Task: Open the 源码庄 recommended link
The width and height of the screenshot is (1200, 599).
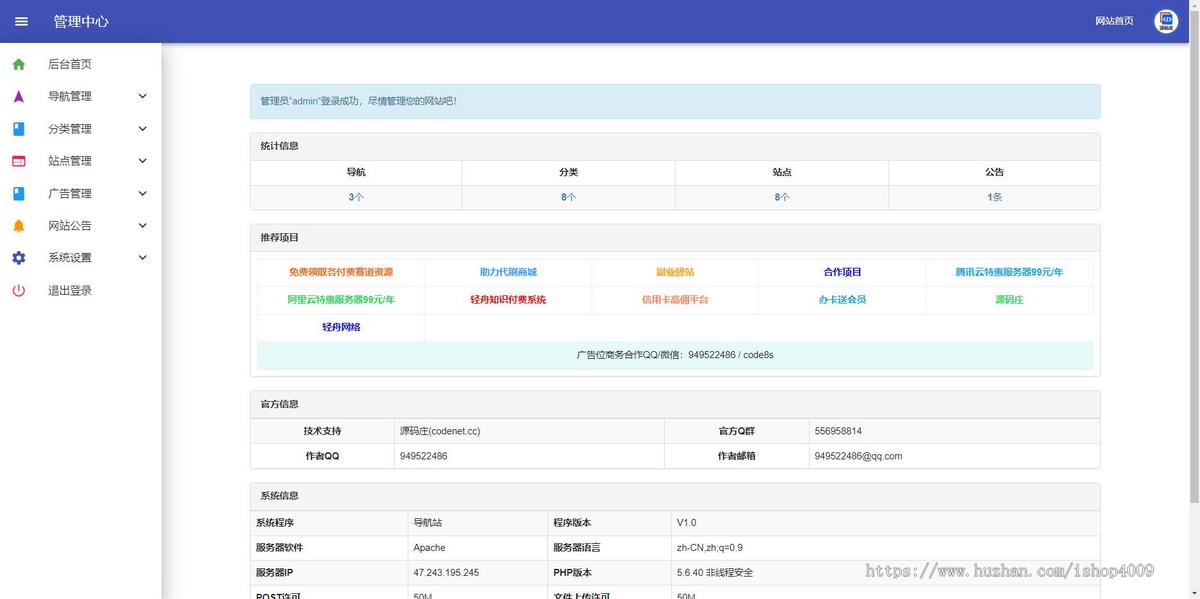Action: tap(1009, 300)
